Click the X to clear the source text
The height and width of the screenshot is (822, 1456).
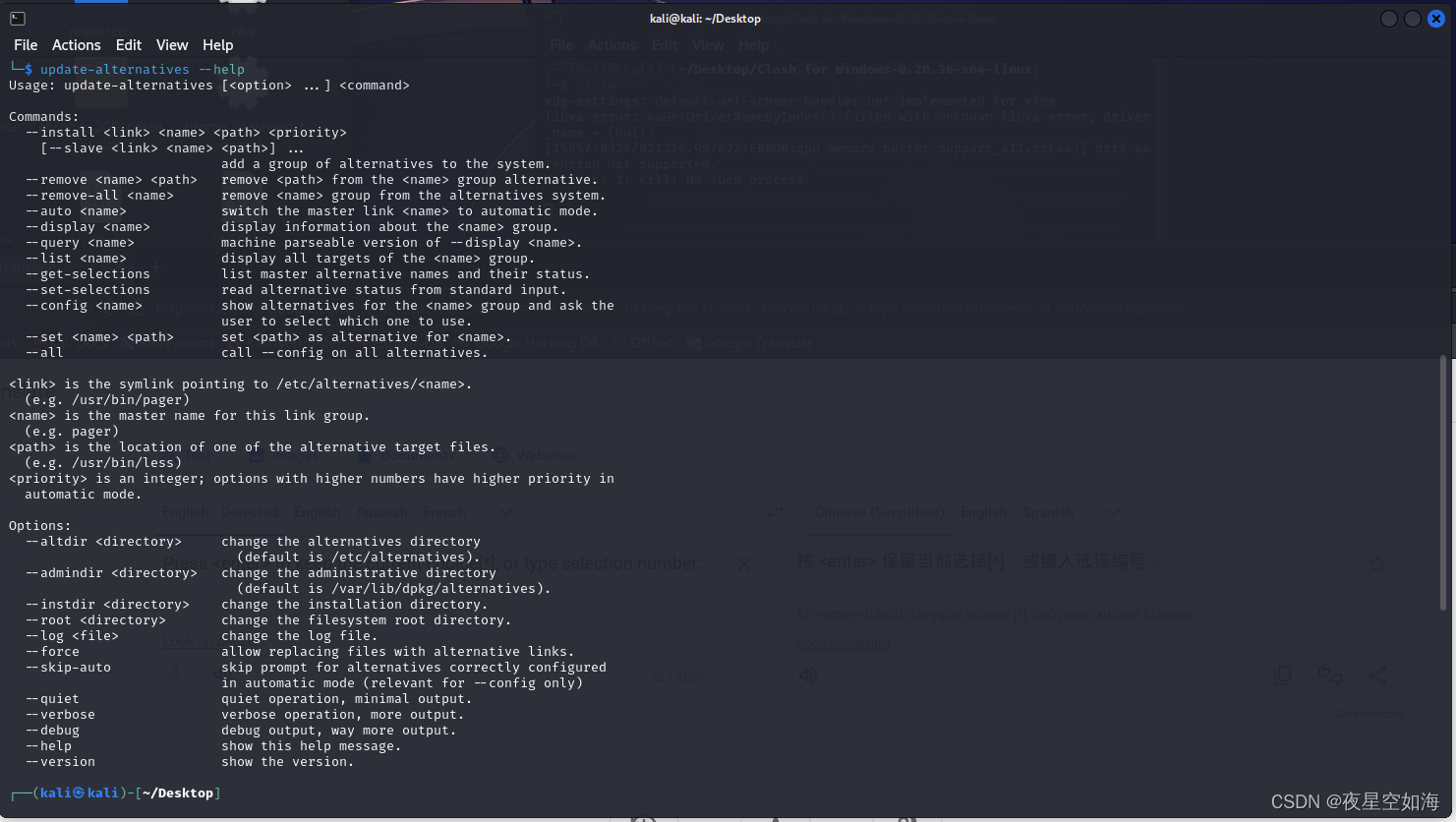744,563
